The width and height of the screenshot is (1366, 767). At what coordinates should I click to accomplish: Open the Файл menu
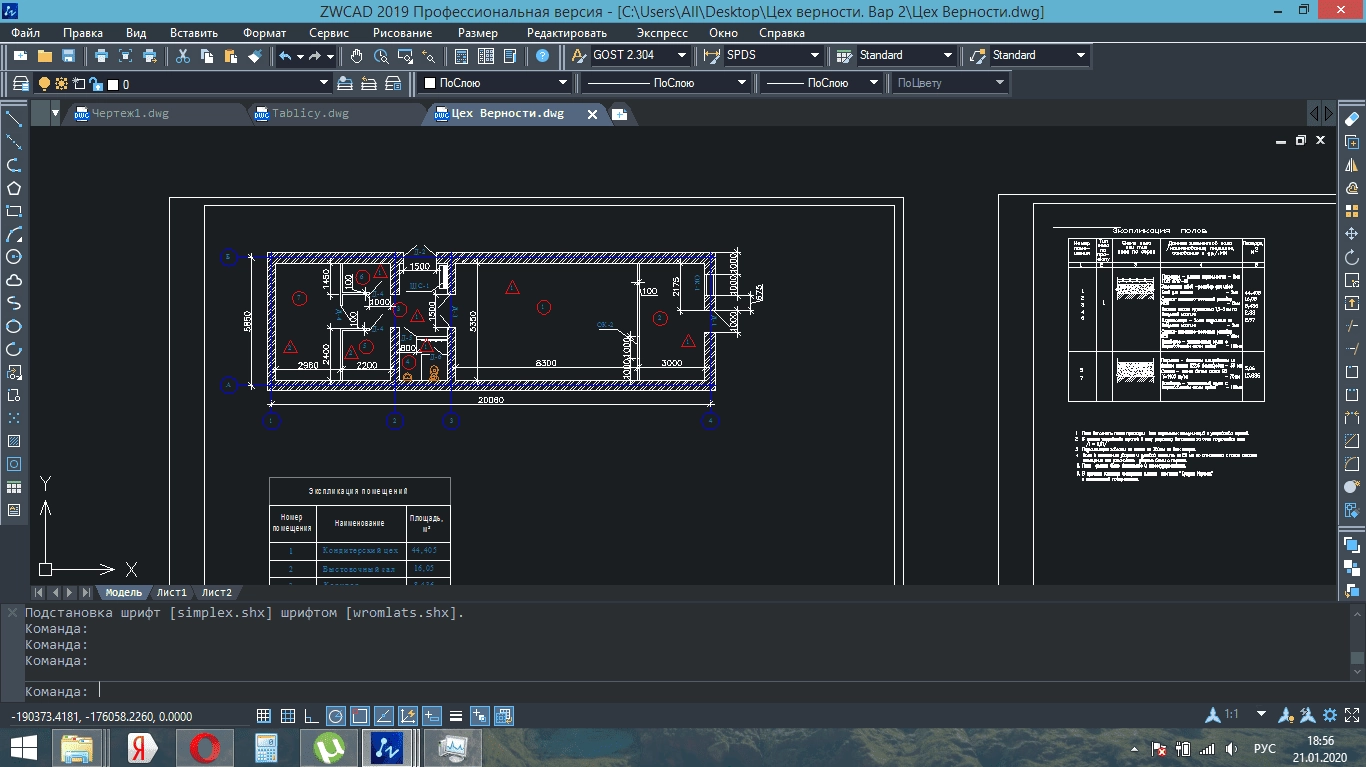[x=26, y=33]
